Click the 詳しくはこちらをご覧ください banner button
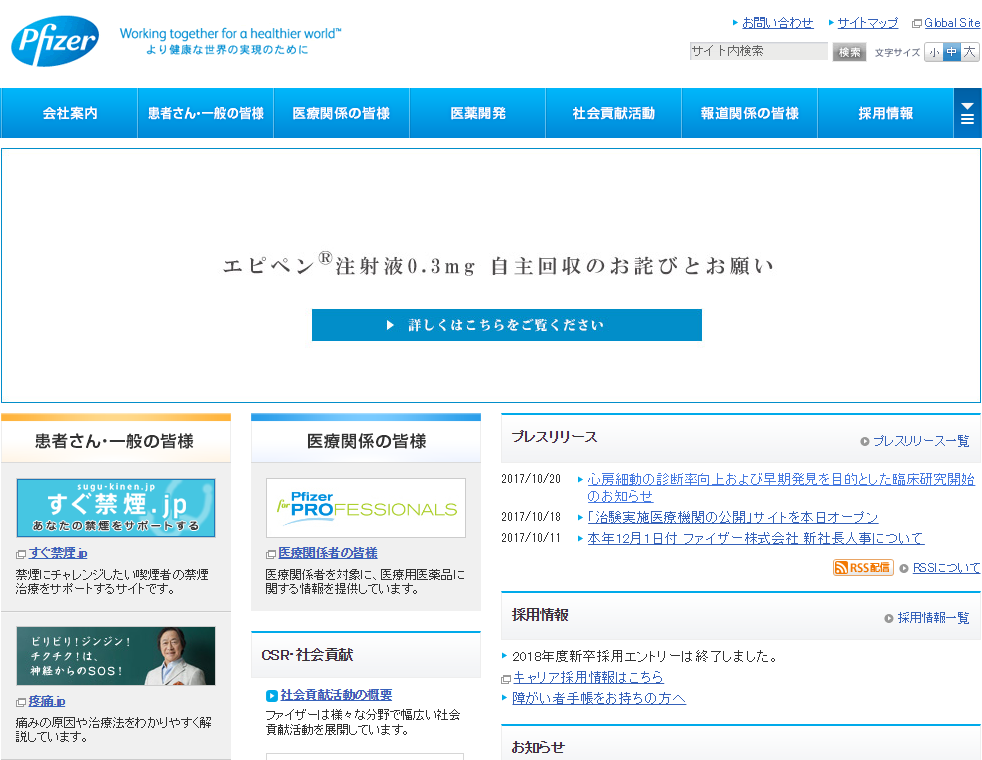The width and height of the screenshot is (982, 760). (x=507, y=325)
